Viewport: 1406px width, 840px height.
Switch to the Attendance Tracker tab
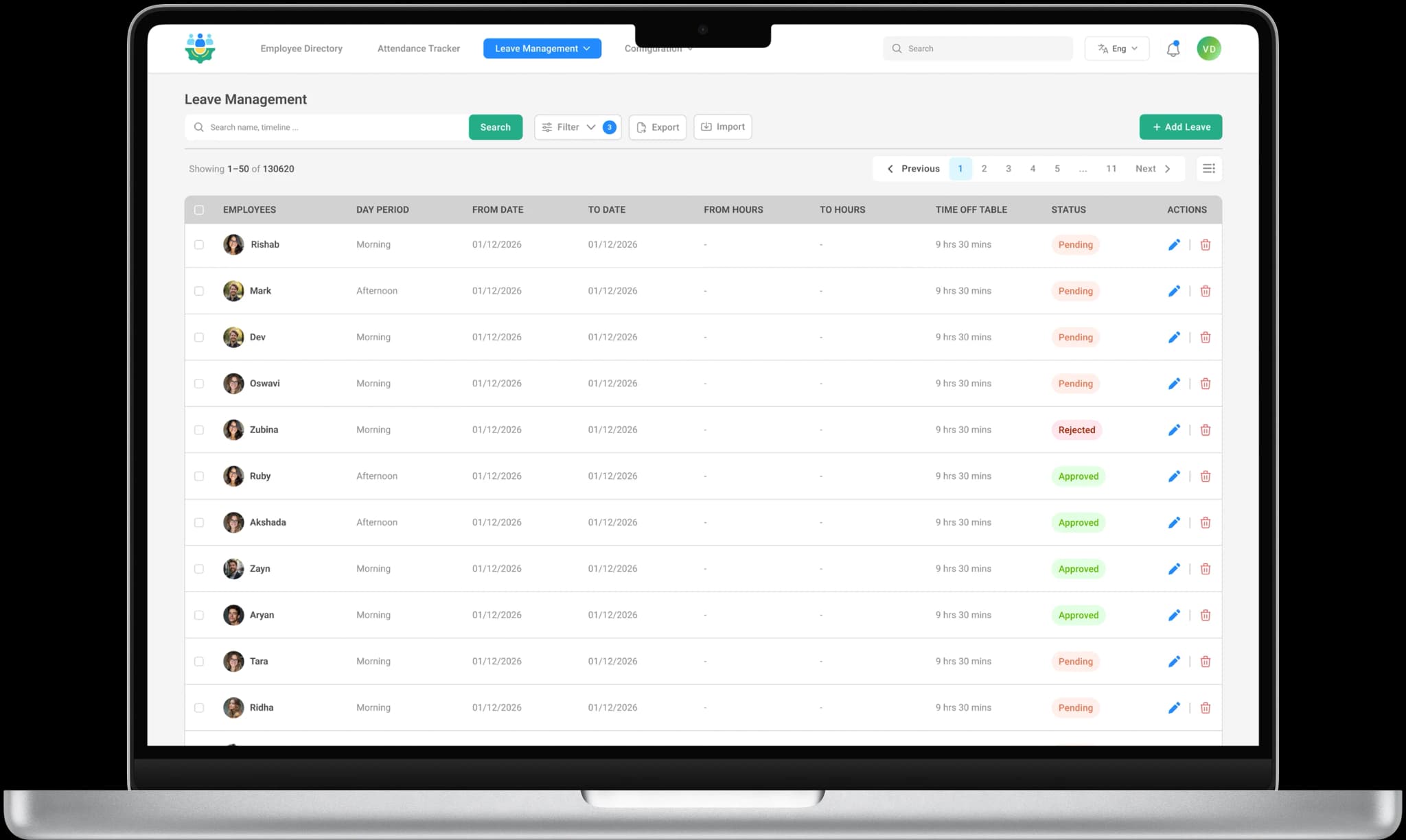click(418, 49)
